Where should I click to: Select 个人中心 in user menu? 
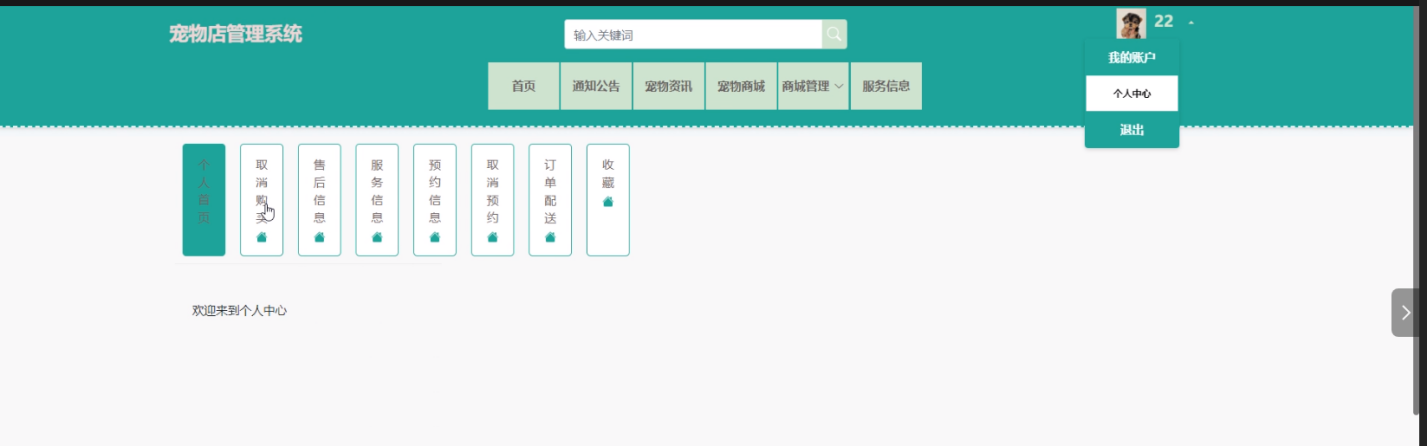pos(1132,93)
